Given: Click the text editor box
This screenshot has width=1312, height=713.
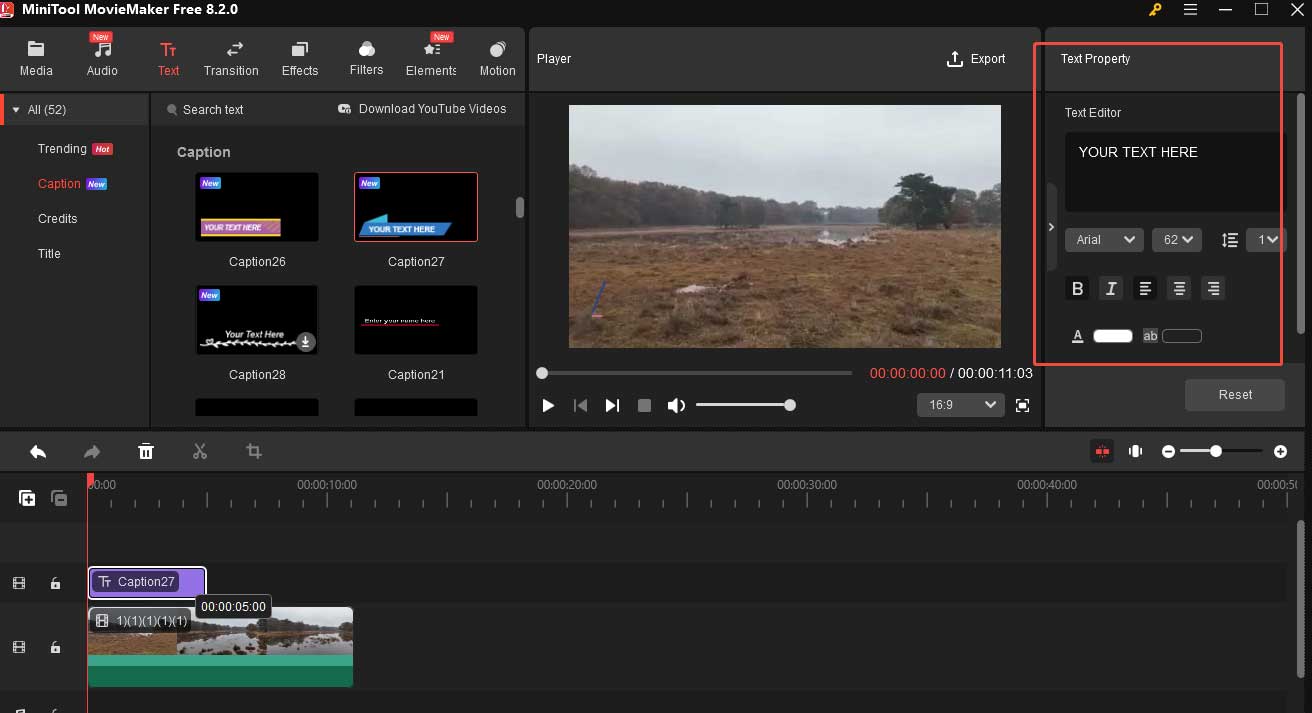Looking at the screenshot, I should point(1174,171).
